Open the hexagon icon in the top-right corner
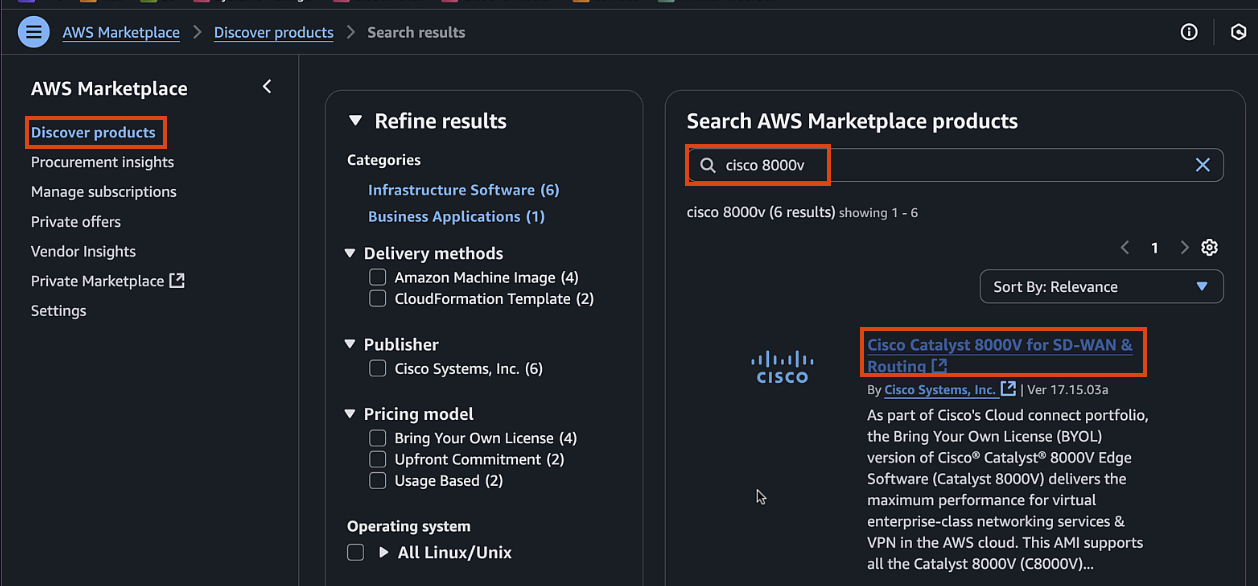1258x586 pixels. point(1238,32)
